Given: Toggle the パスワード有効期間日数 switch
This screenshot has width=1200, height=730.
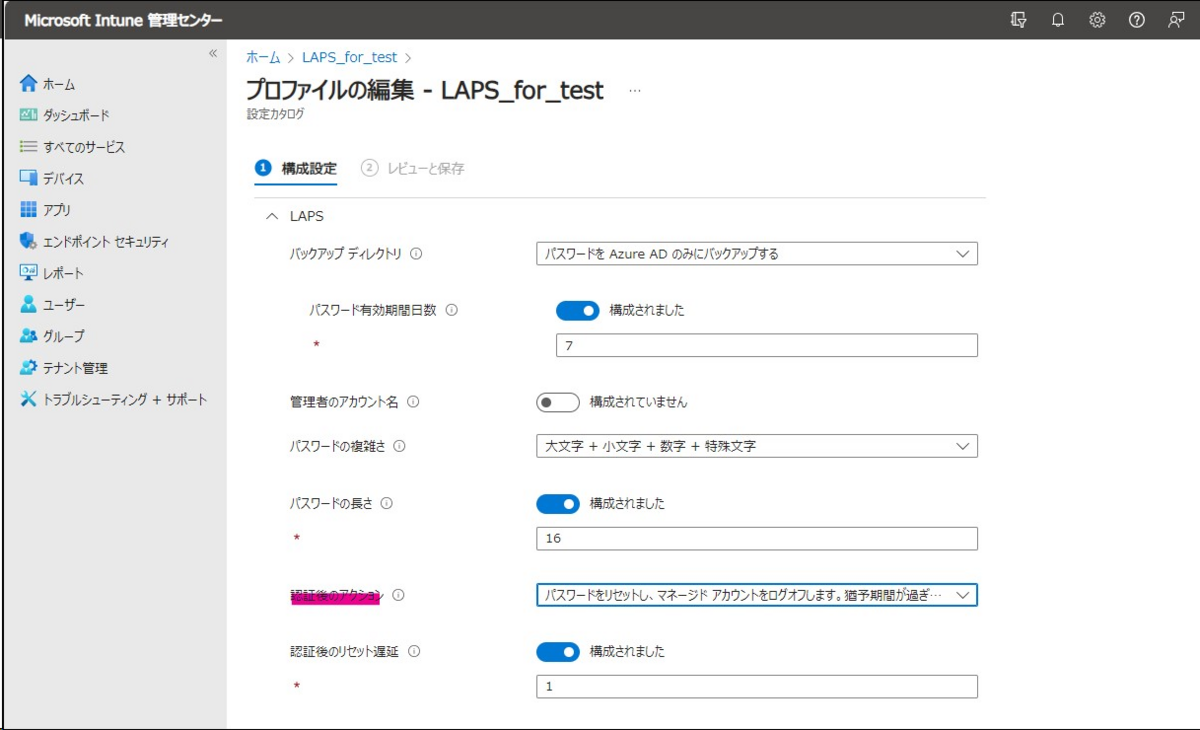Looking at the screenshot, I should 577,310.
